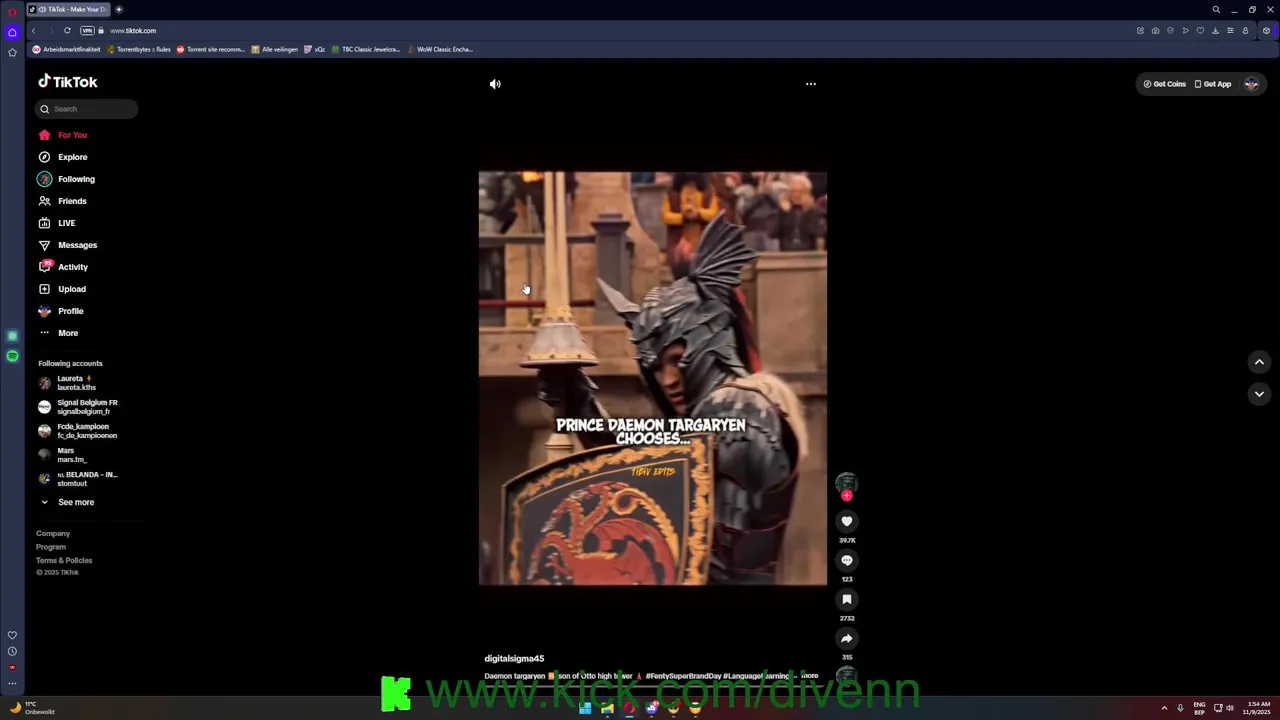
Task: Open followed account Fcde_kampioenen
Action: (78, 431)
